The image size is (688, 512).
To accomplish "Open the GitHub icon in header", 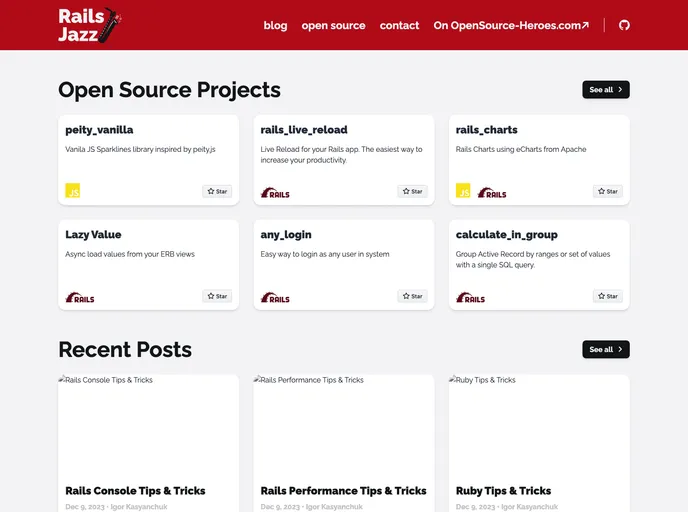I will 624,25.
